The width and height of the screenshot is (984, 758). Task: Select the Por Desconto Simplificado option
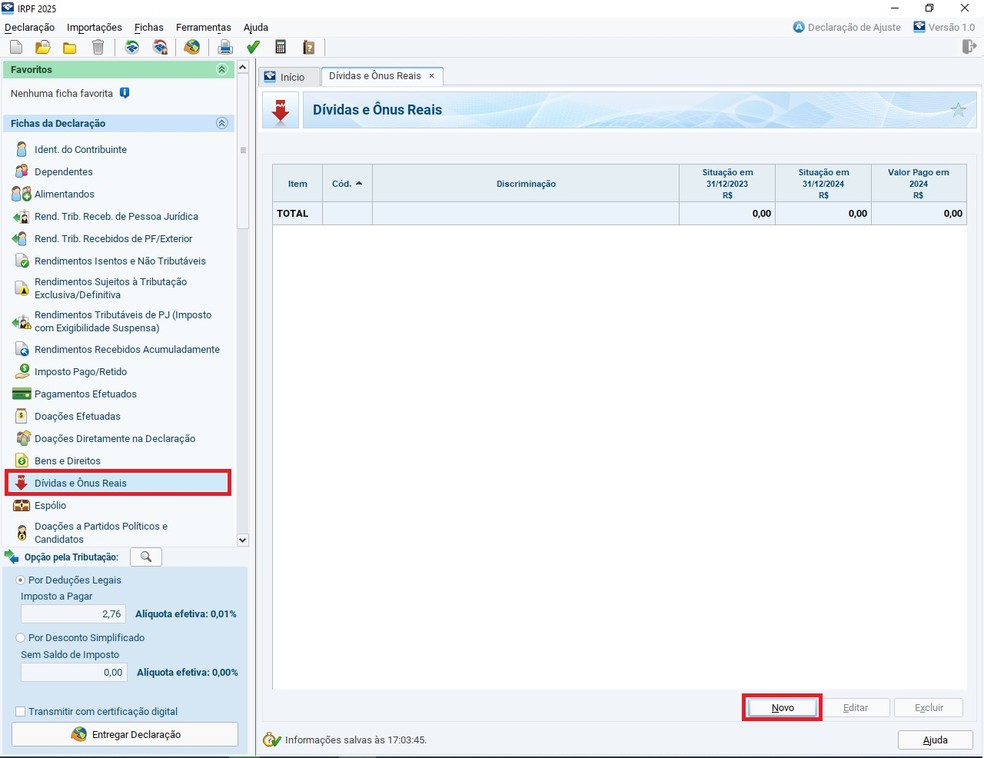coord(21,637)
